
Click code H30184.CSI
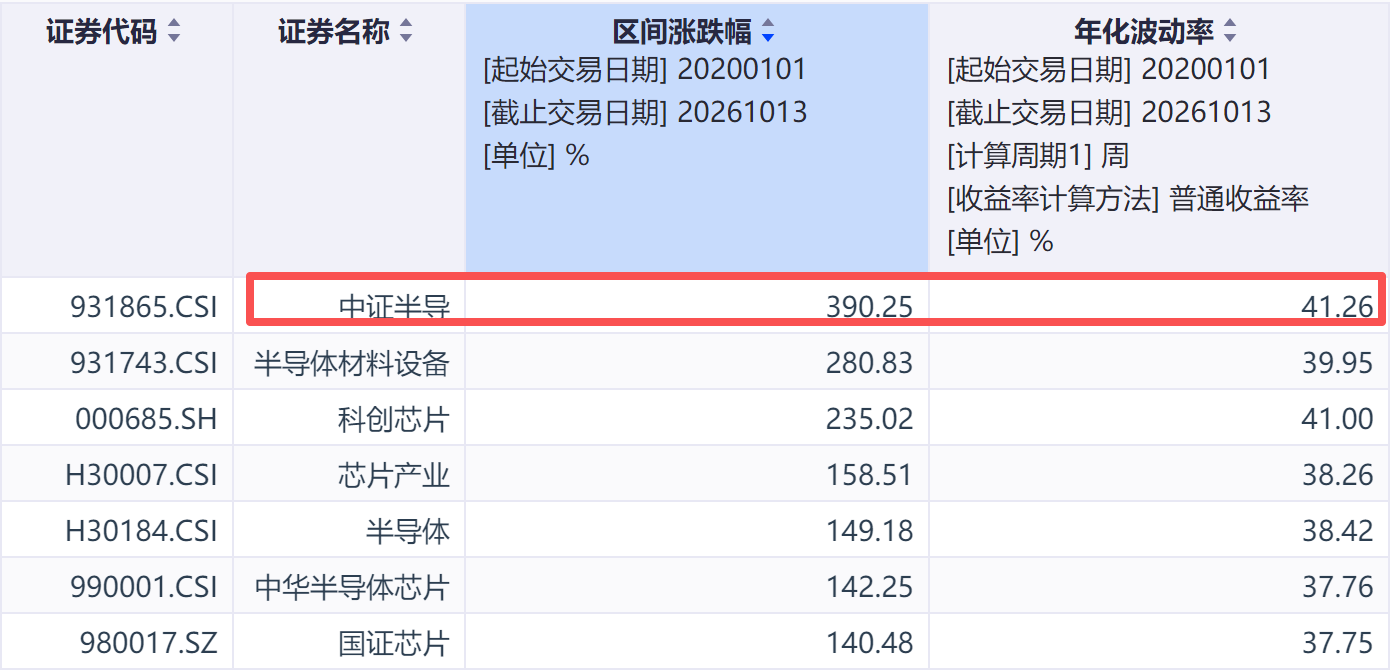tap(141, 531)
